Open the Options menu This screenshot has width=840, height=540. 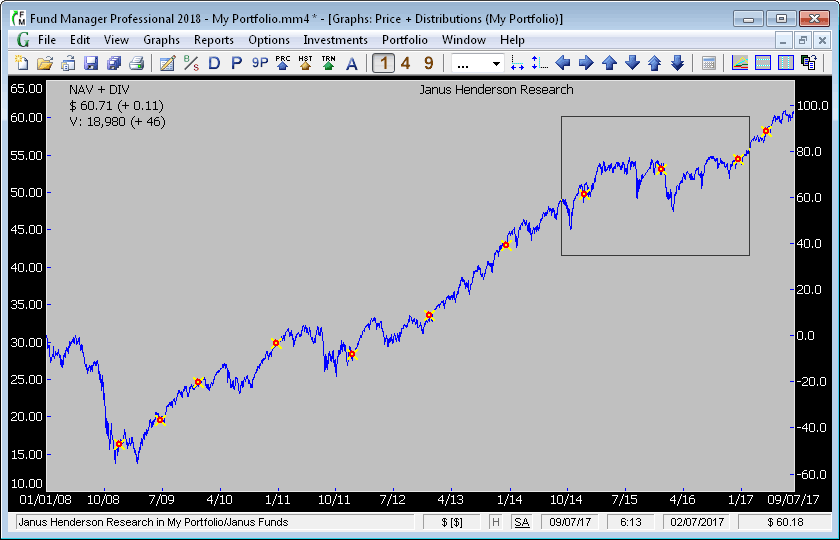(x=269, y=40)
